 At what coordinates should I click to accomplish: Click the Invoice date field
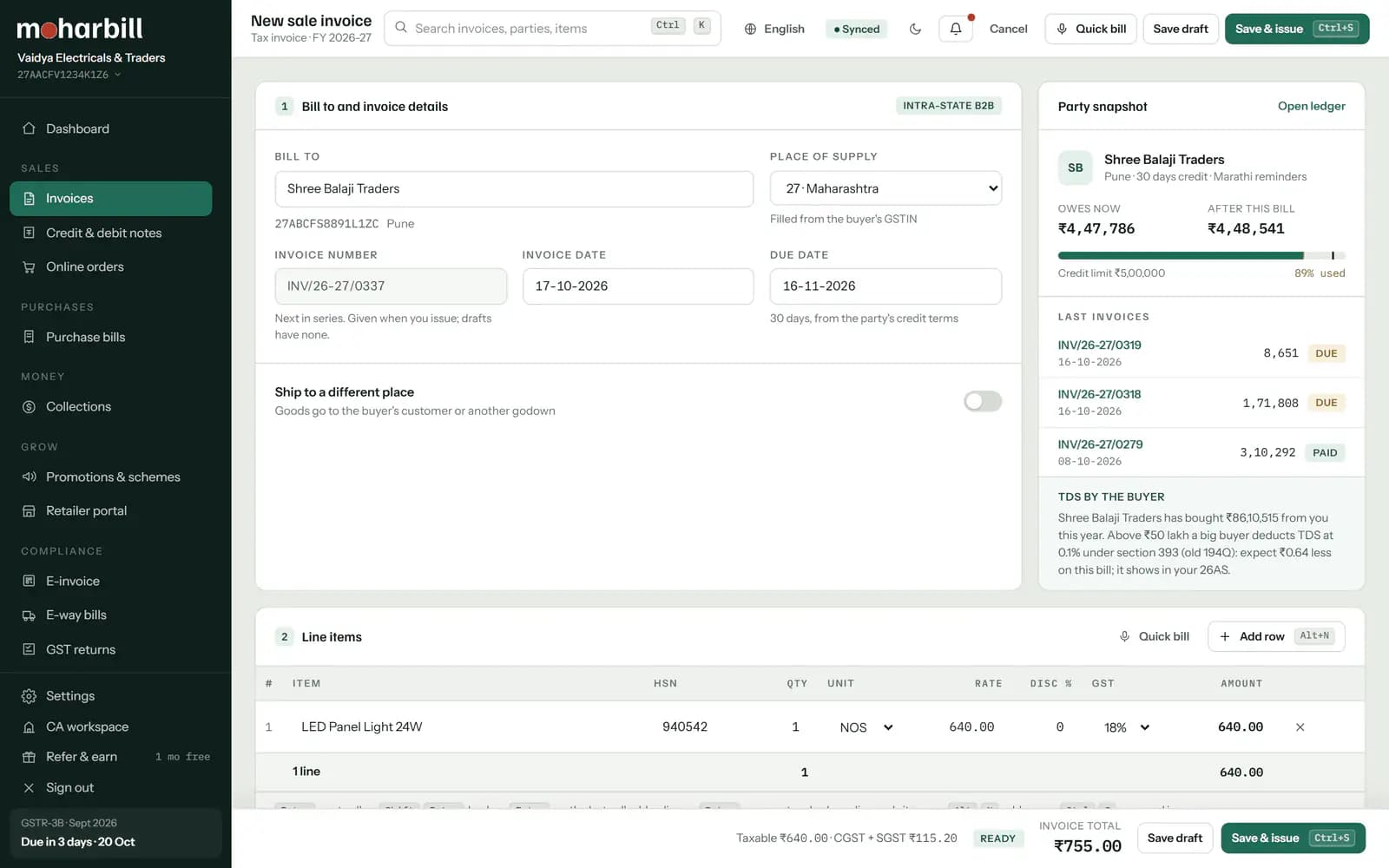(638, 286)
